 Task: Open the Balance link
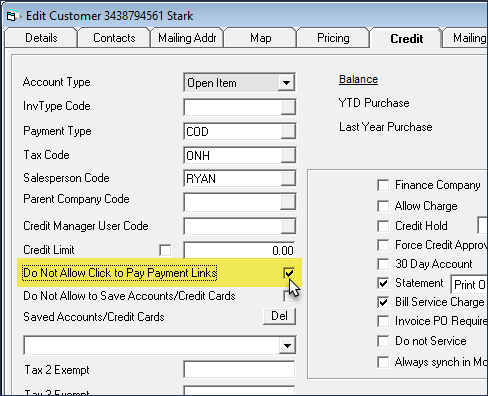coord(358,79)
